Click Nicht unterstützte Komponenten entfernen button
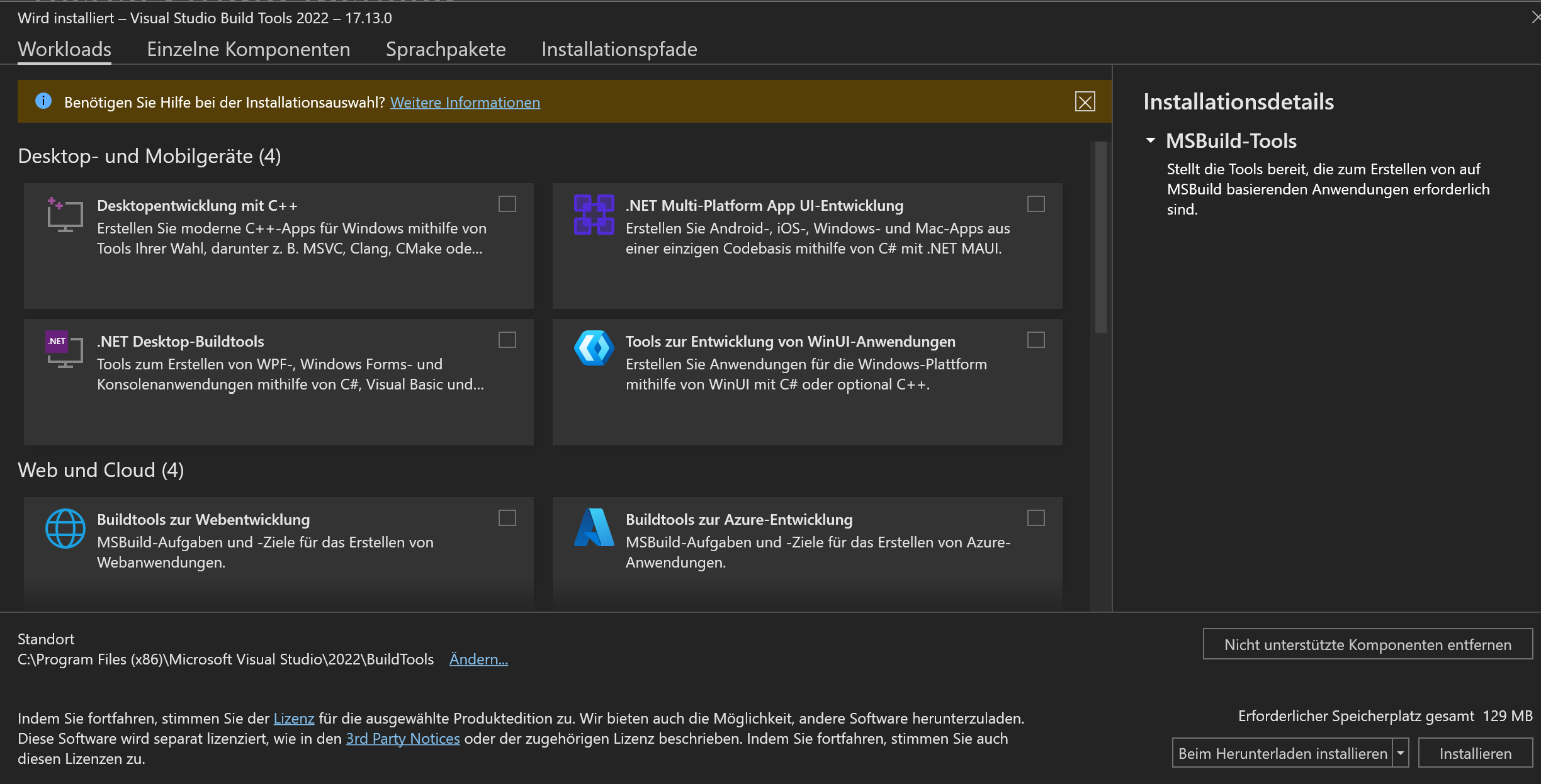The image size is (1541, 784). click(1368, 644)
